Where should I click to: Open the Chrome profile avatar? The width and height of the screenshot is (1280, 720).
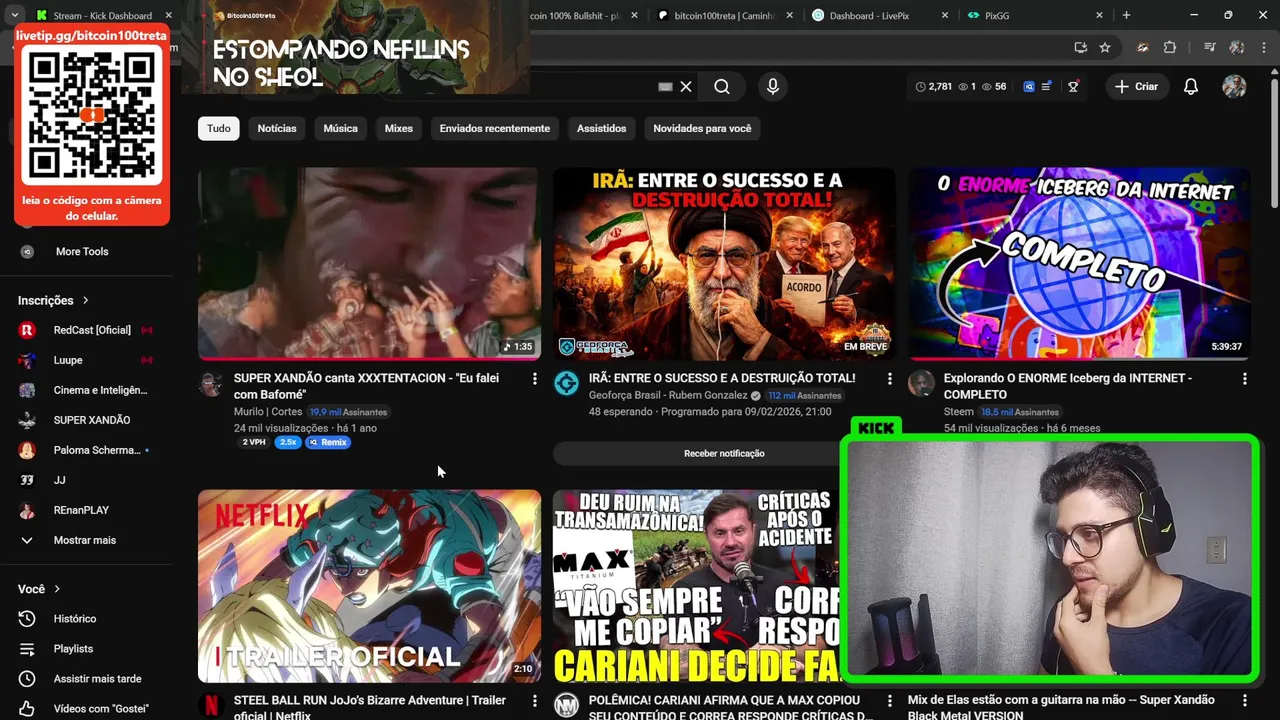point(1236,47)
